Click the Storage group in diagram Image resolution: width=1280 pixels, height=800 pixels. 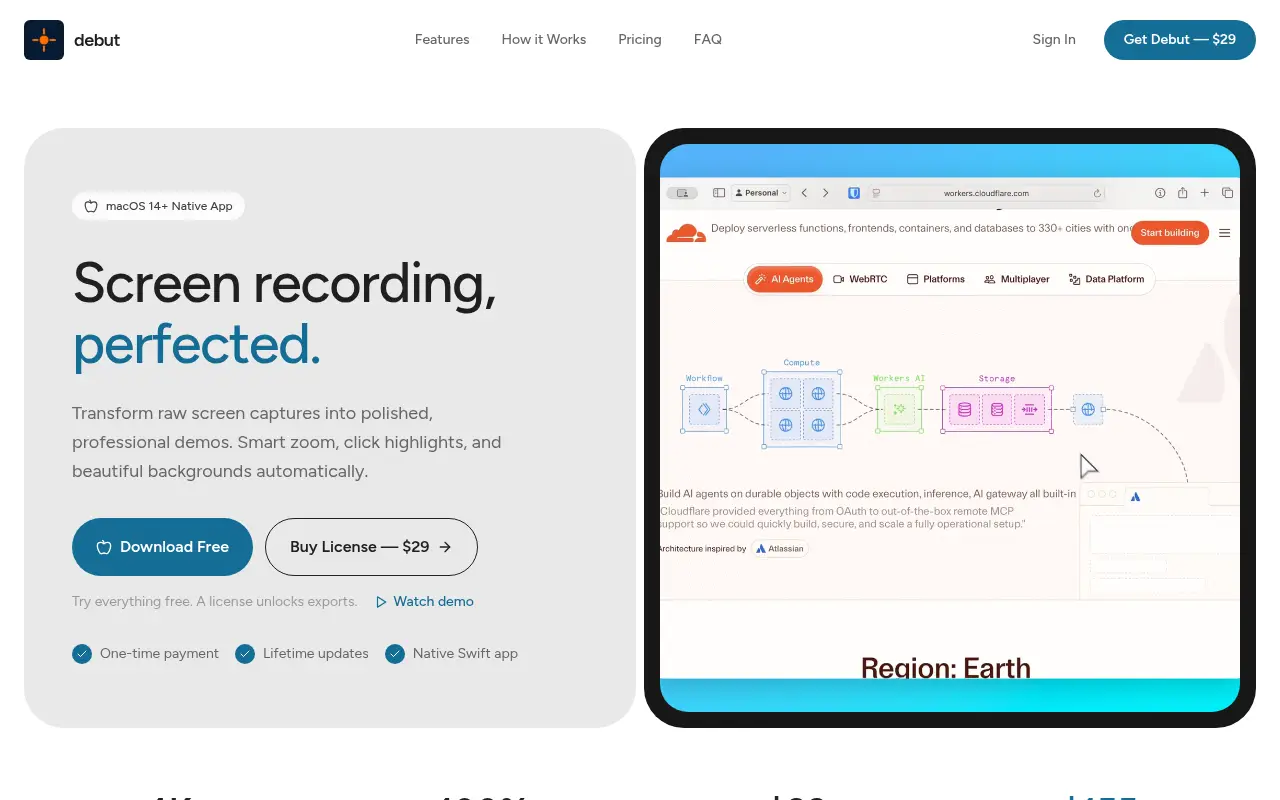click(997, 409)
